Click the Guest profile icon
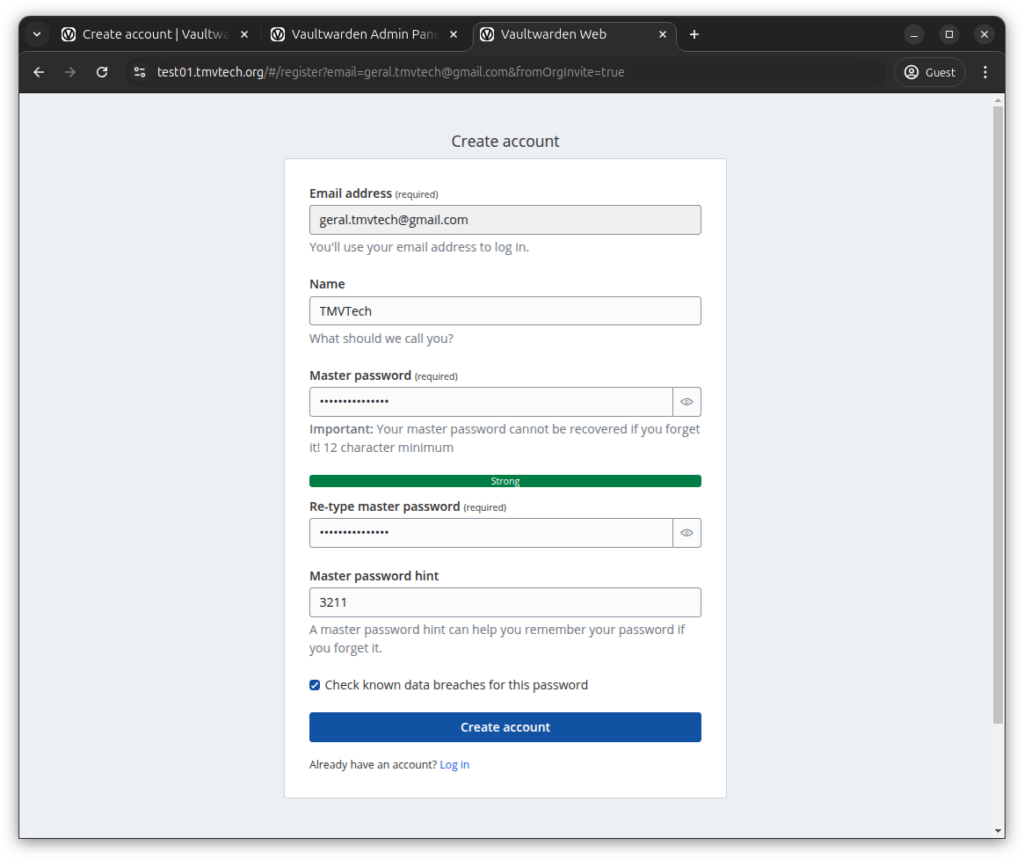This screenshot has height=860, width=1024. (929, 72)
